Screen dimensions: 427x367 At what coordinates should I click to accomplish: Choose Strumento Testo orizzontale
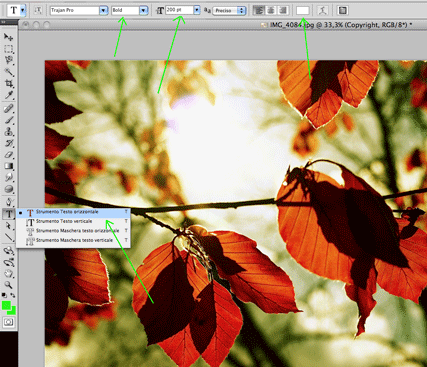73,212
